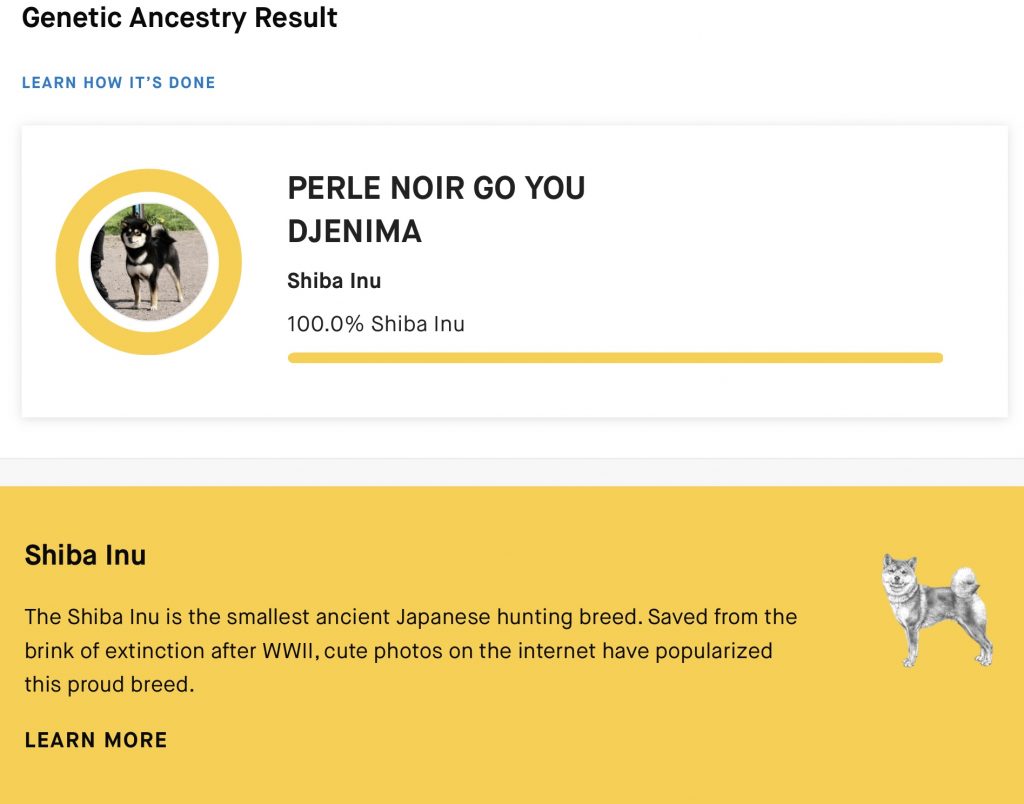Click "Shiba Inu" heading in yellow section
The height and width of the screenshot is (804, 1024).
tap(85, 555)
